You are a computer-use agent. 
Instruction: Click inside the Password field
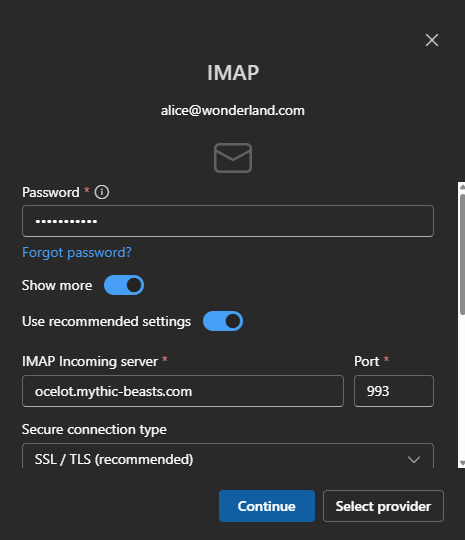click(x=228, y=221)
